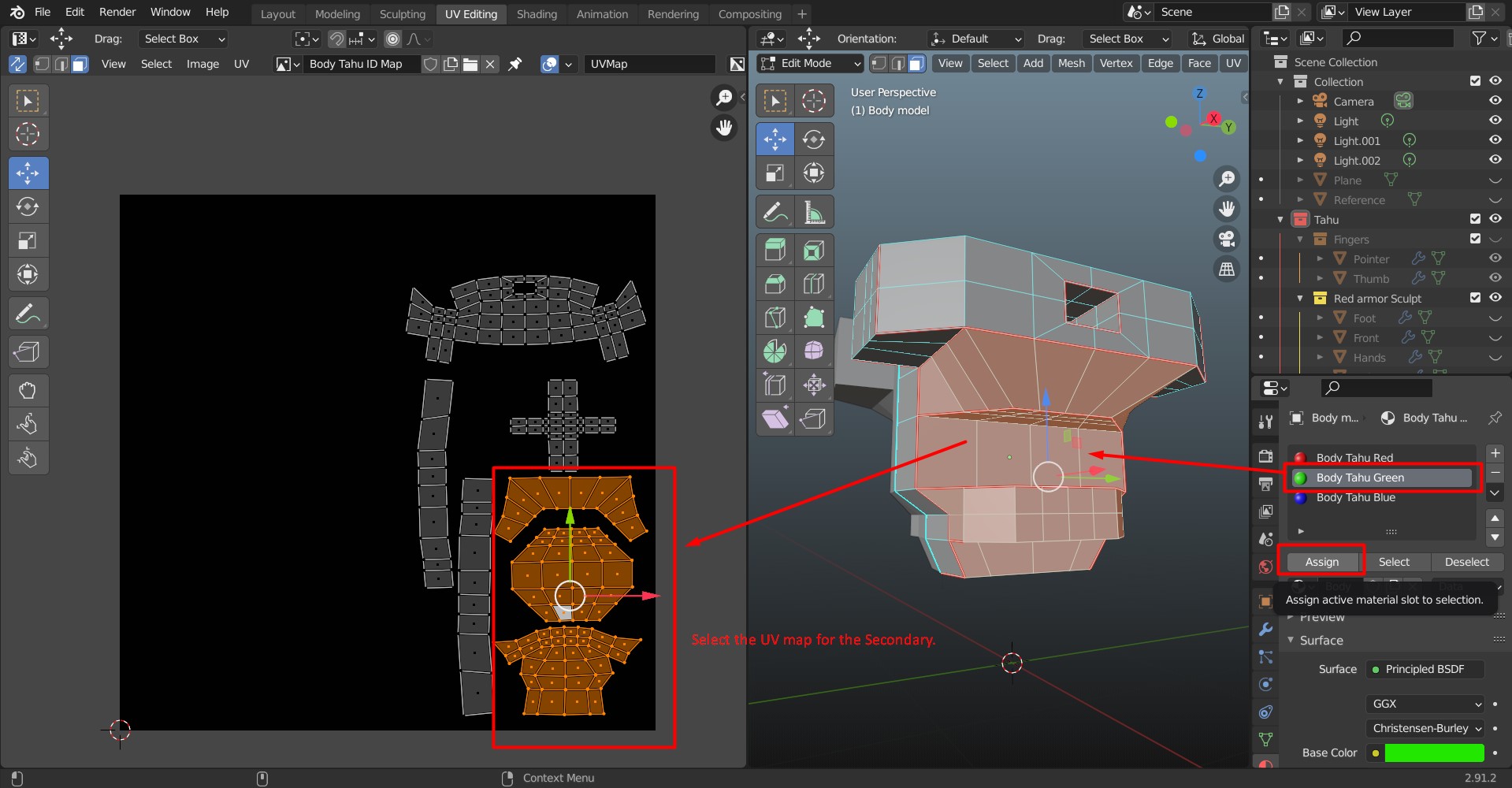This screenshot has width=1512, height=788.
Task: Hide the Camera object in outliner
Action: pos(1495,101)
